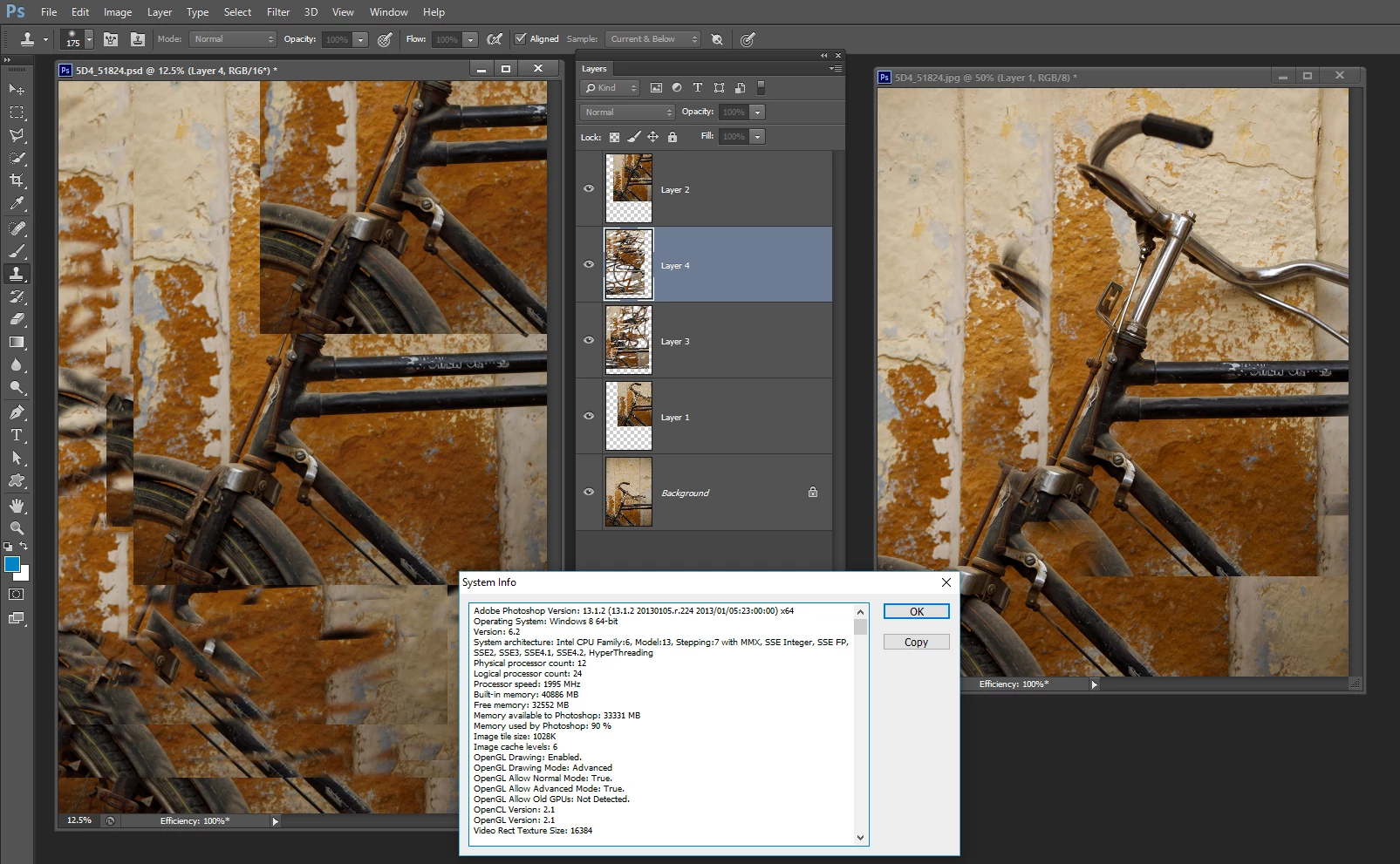Open the Flow slider dropdown
The image size is (1400, 864).
click(x=470, y=39)
